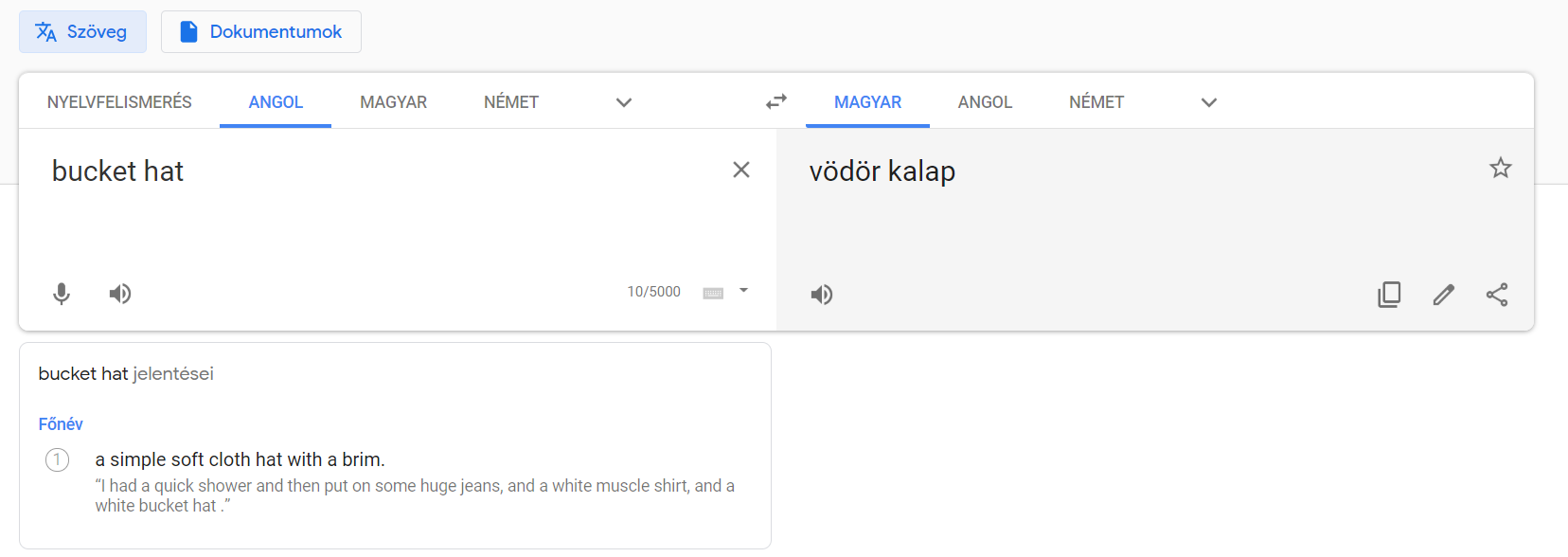This screenshot has height=557, width=1568.
Task: Save translation with the star icon
Action: click(1501, 169)
